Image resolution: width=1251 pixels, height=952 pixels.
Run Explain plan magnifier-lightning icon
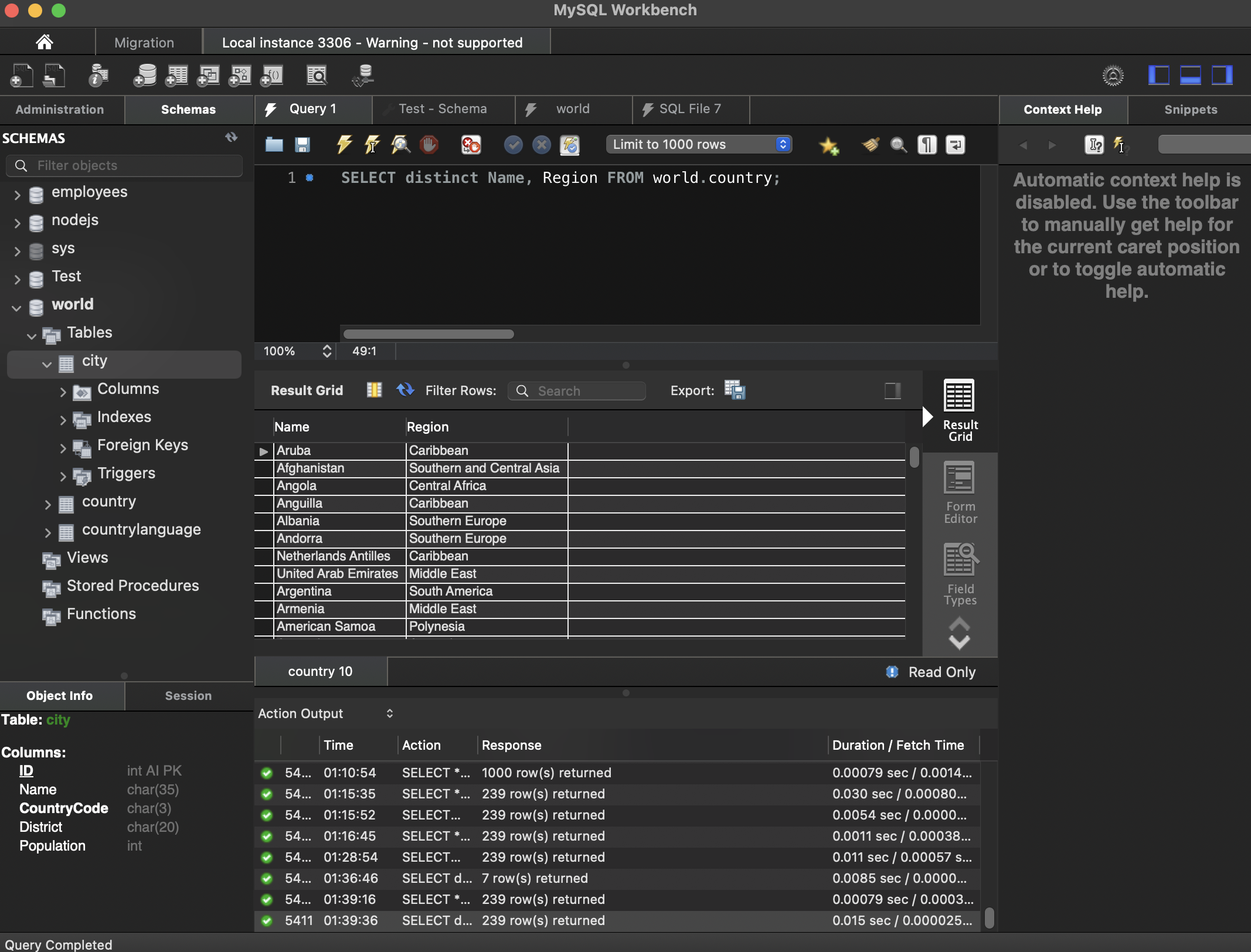pyautogui.click(x=400, y=145)
